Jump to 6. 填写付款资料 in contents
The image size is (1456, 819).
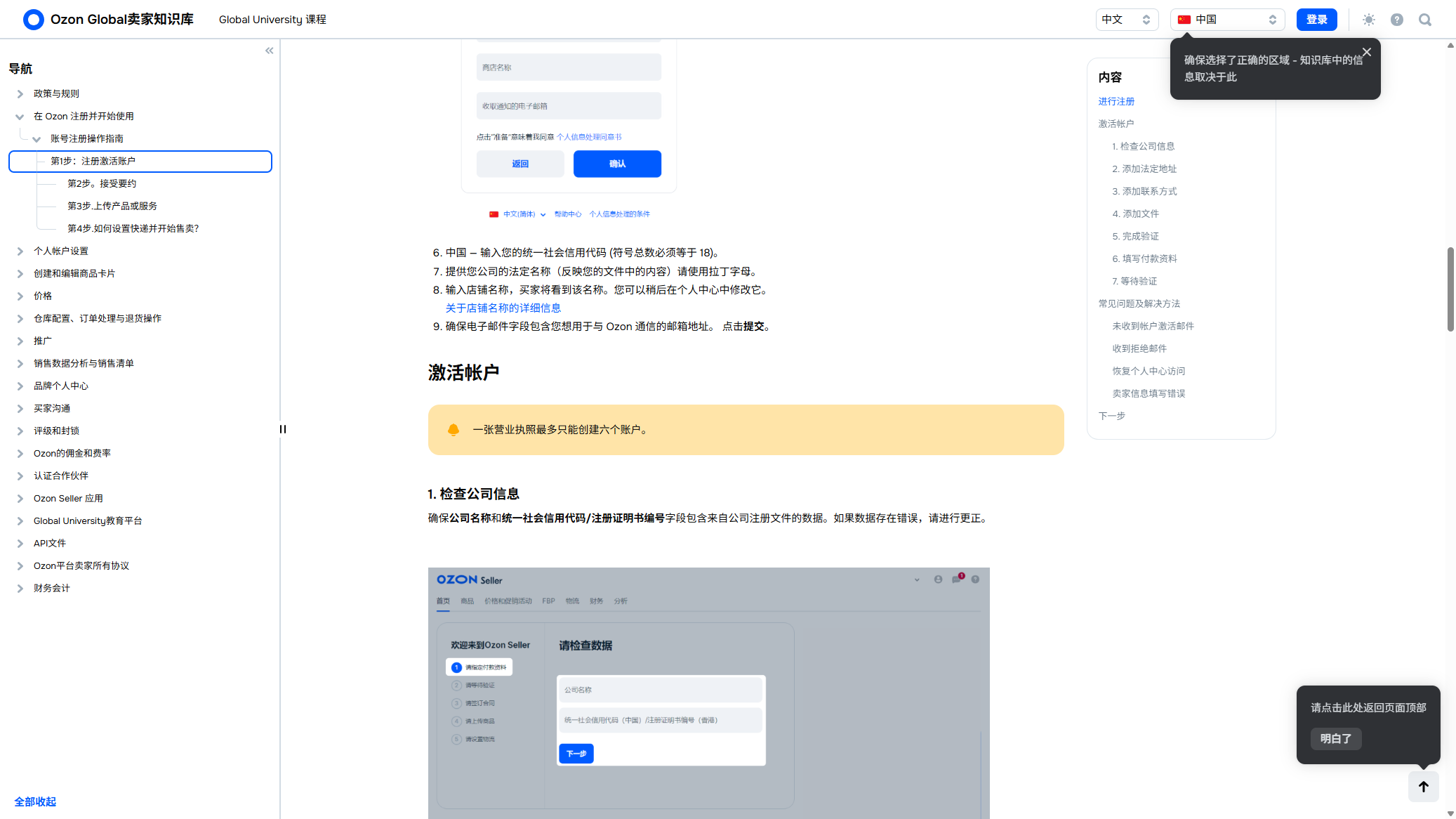click(x=1144, y=258)
